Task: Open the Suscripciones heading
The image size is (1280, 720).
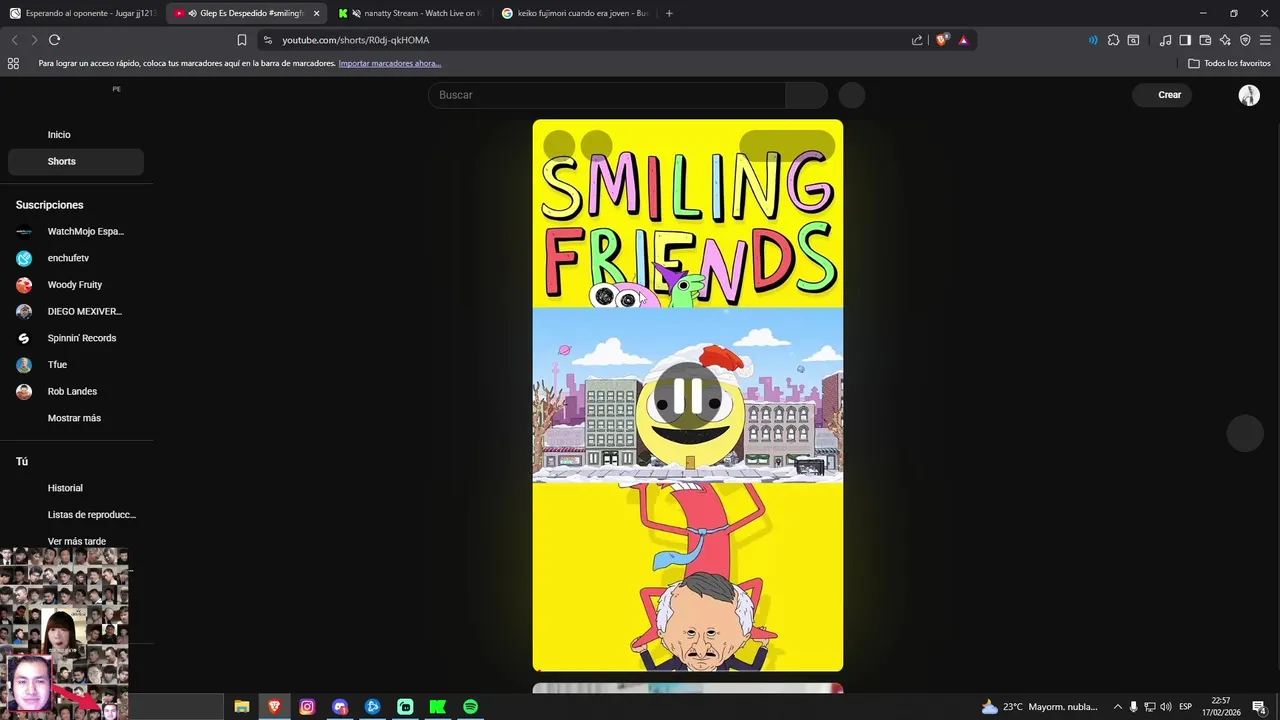Action: tap(49, 205)
